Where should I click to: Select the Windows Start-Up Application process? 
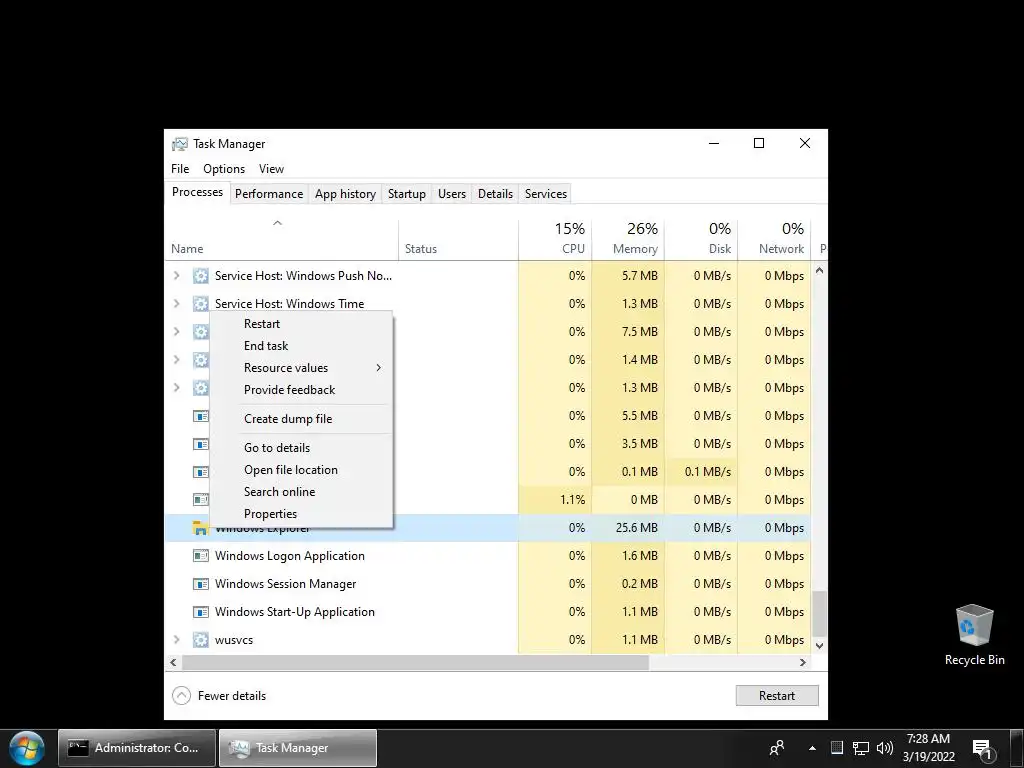pos(488,612)
